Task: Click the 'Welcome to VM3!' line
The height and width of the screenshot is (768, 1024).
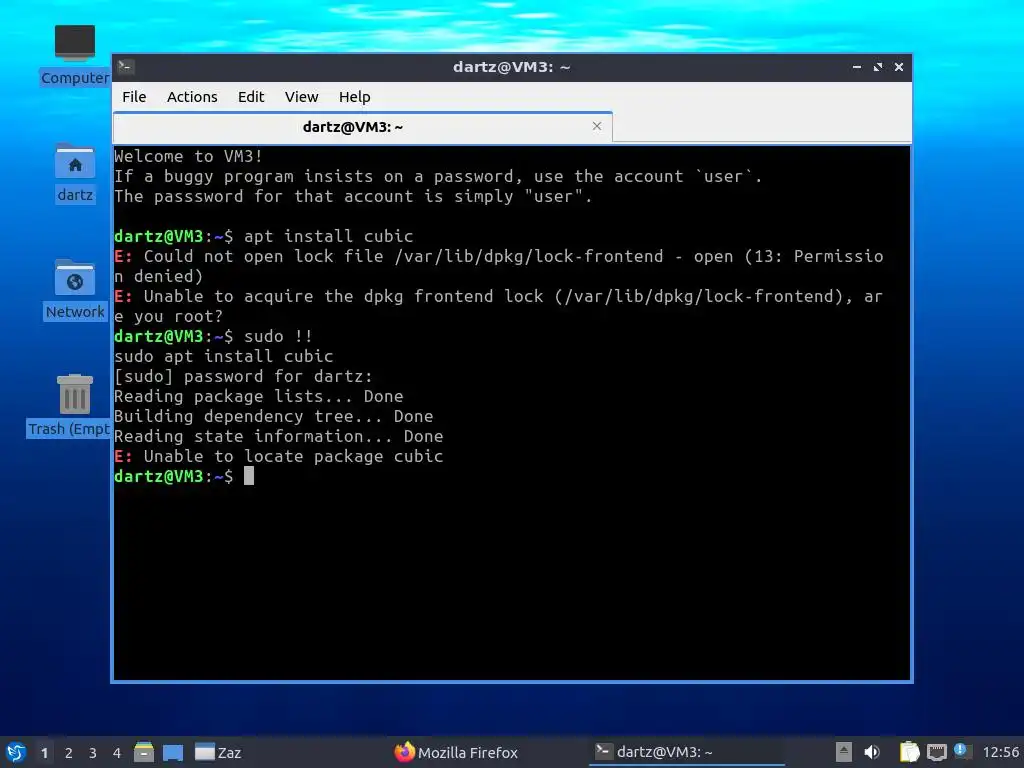Action: (188, 157)
